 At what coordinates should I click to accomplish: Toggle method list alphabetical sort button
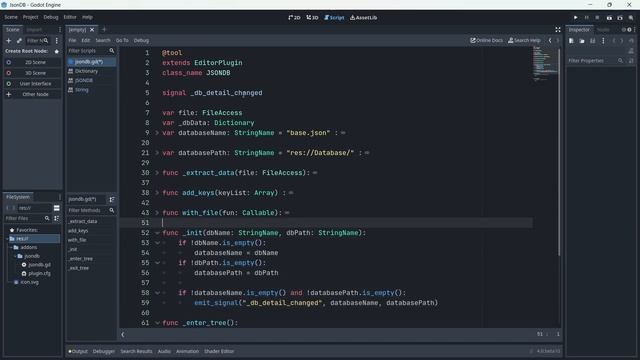(x=111, y=199)
